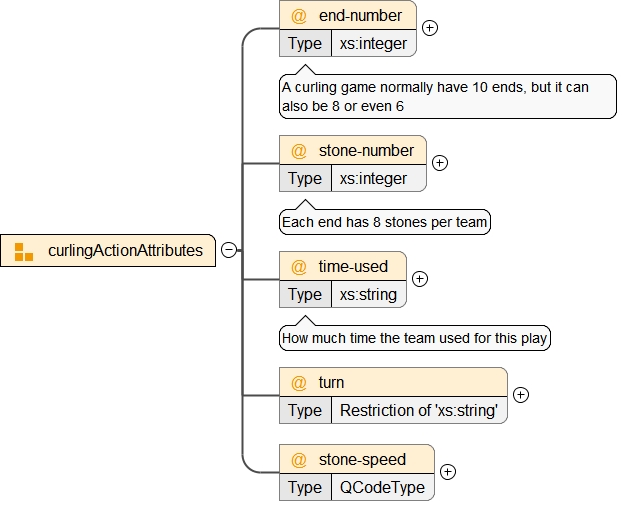624x508 pixels.
Task: Click the @ icon beside stone-number
Action: 298,151
